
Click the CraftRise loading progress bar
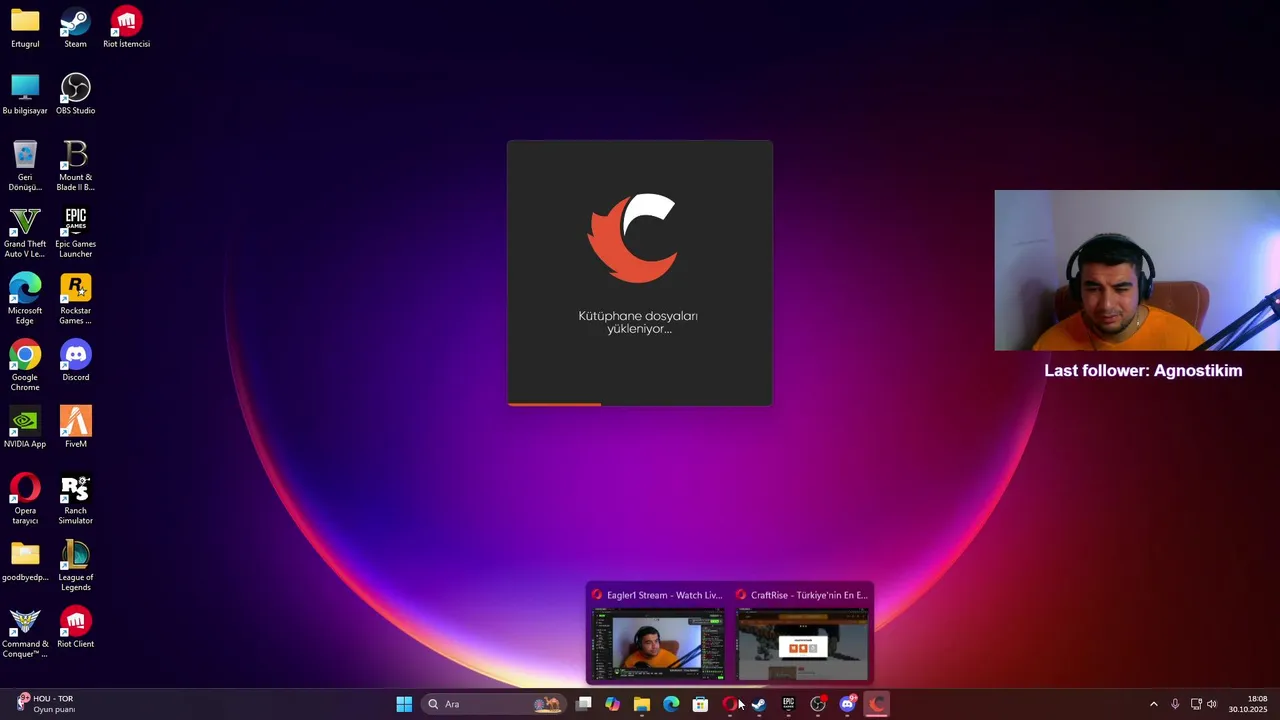[640, 404]
